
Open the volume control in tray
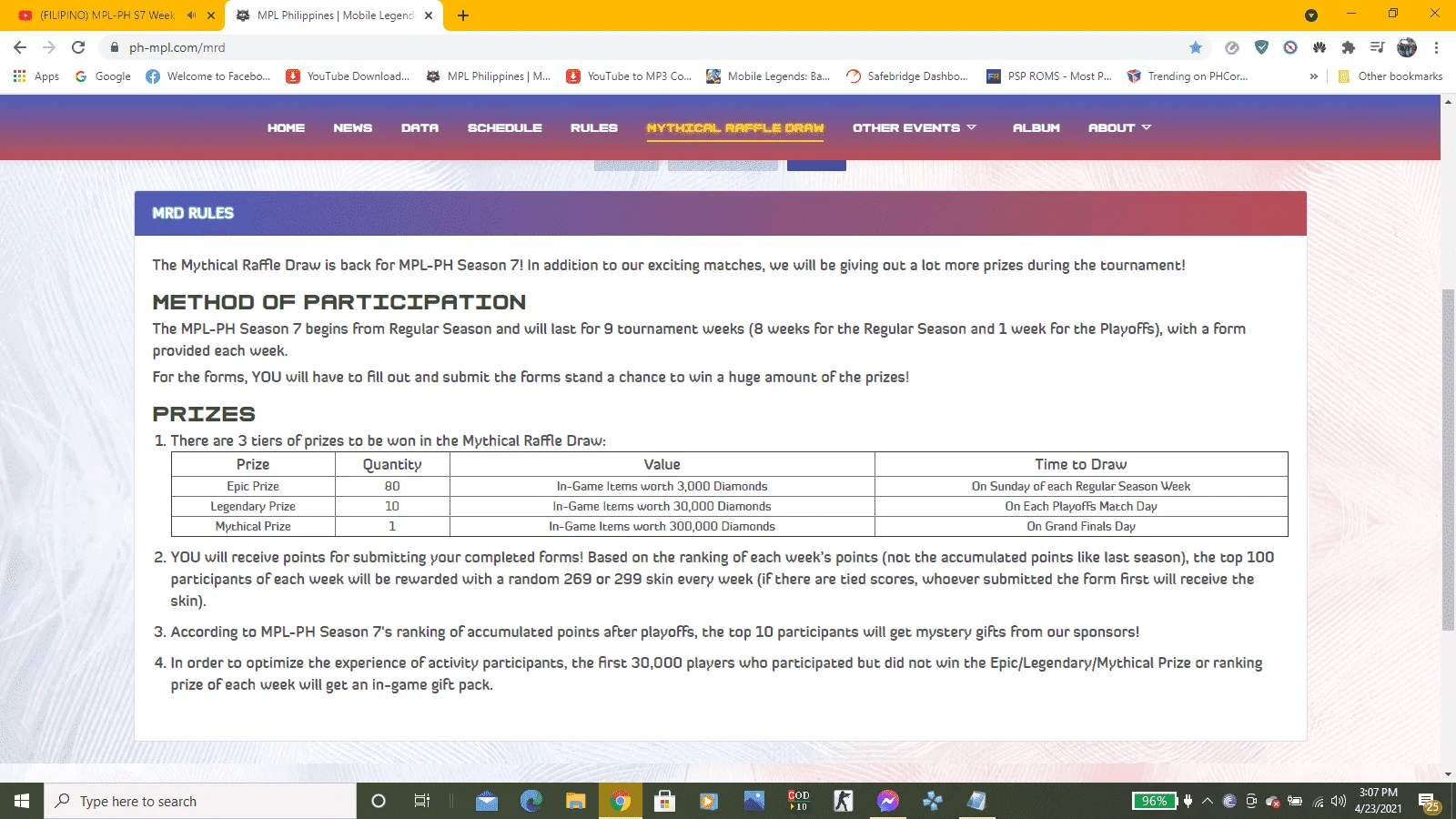click(x=1338, y=801)
